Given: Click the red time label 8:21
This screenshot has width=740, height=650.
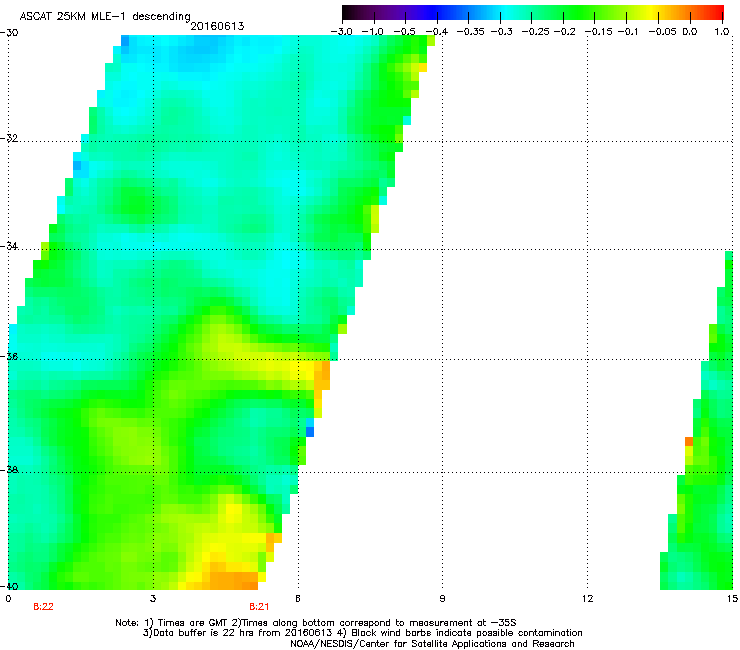Looking at the screenshot, I should point(259,607).
